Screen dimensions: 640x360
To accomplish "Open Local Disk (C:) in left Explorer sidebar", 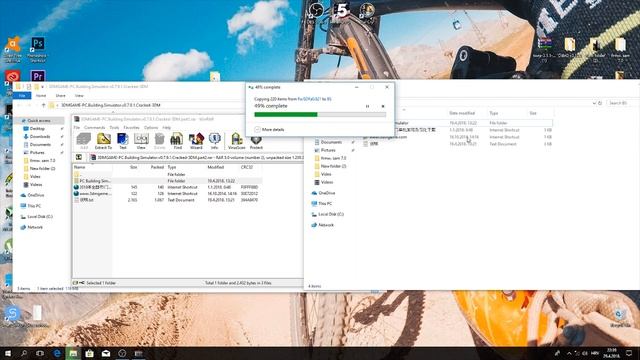I will (x=40, y=216).
